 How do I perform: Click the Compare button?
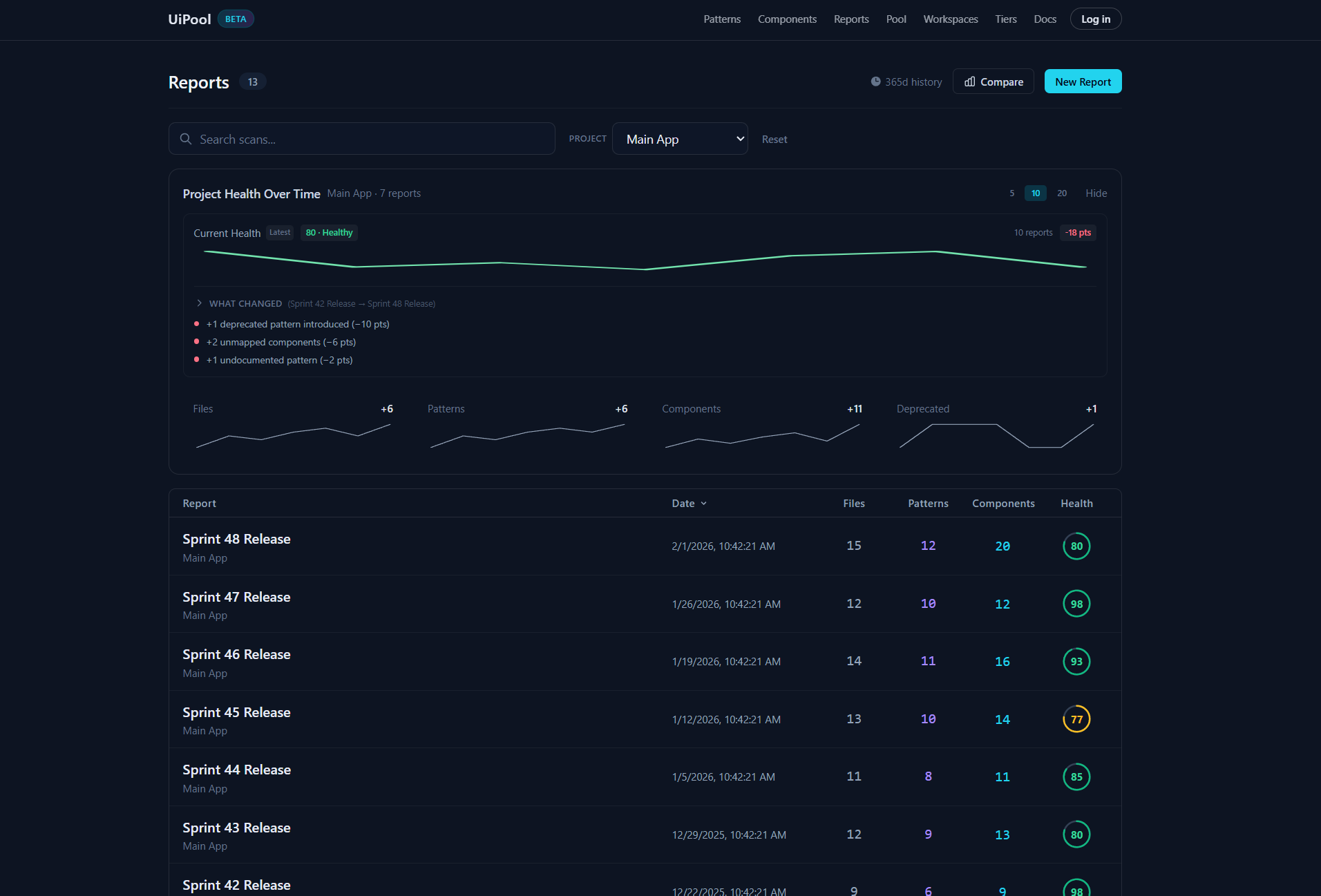click(994, 82)
